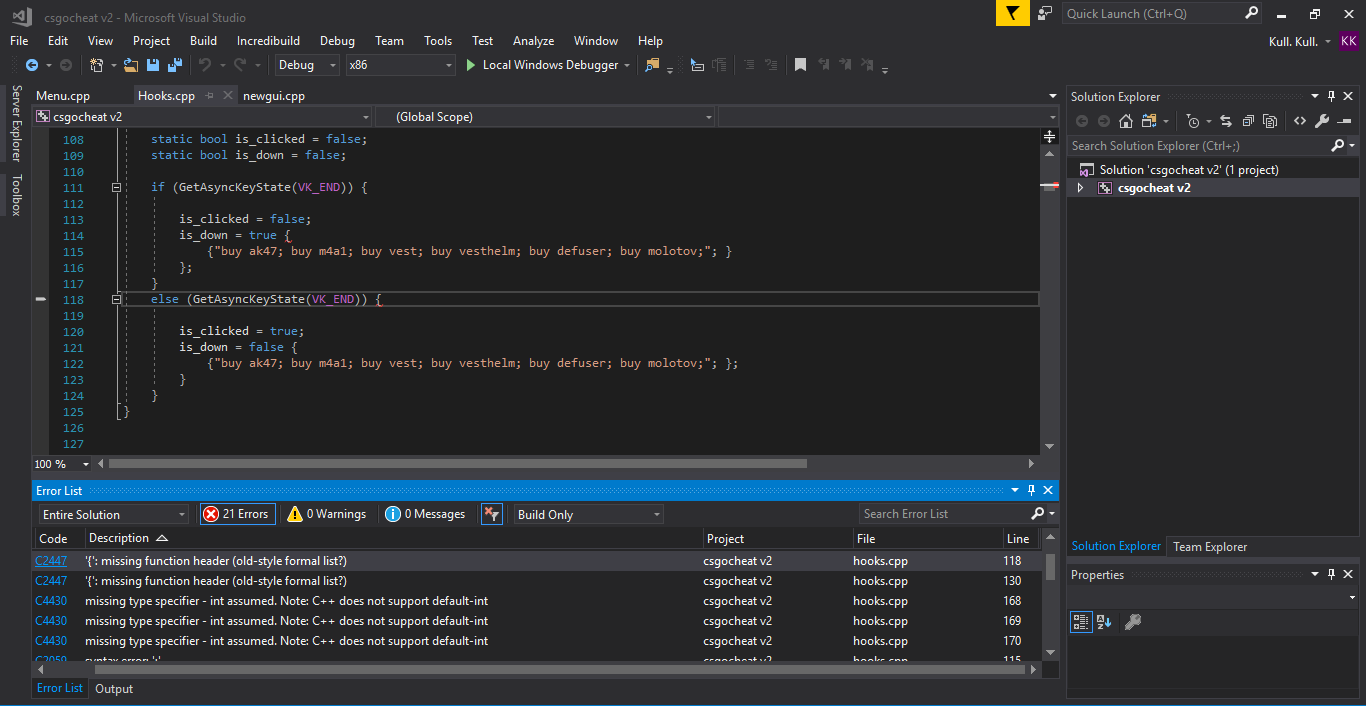Start the Local Windows Debugger
This screenshot has height=706, width=1366.
pos(541,65)
